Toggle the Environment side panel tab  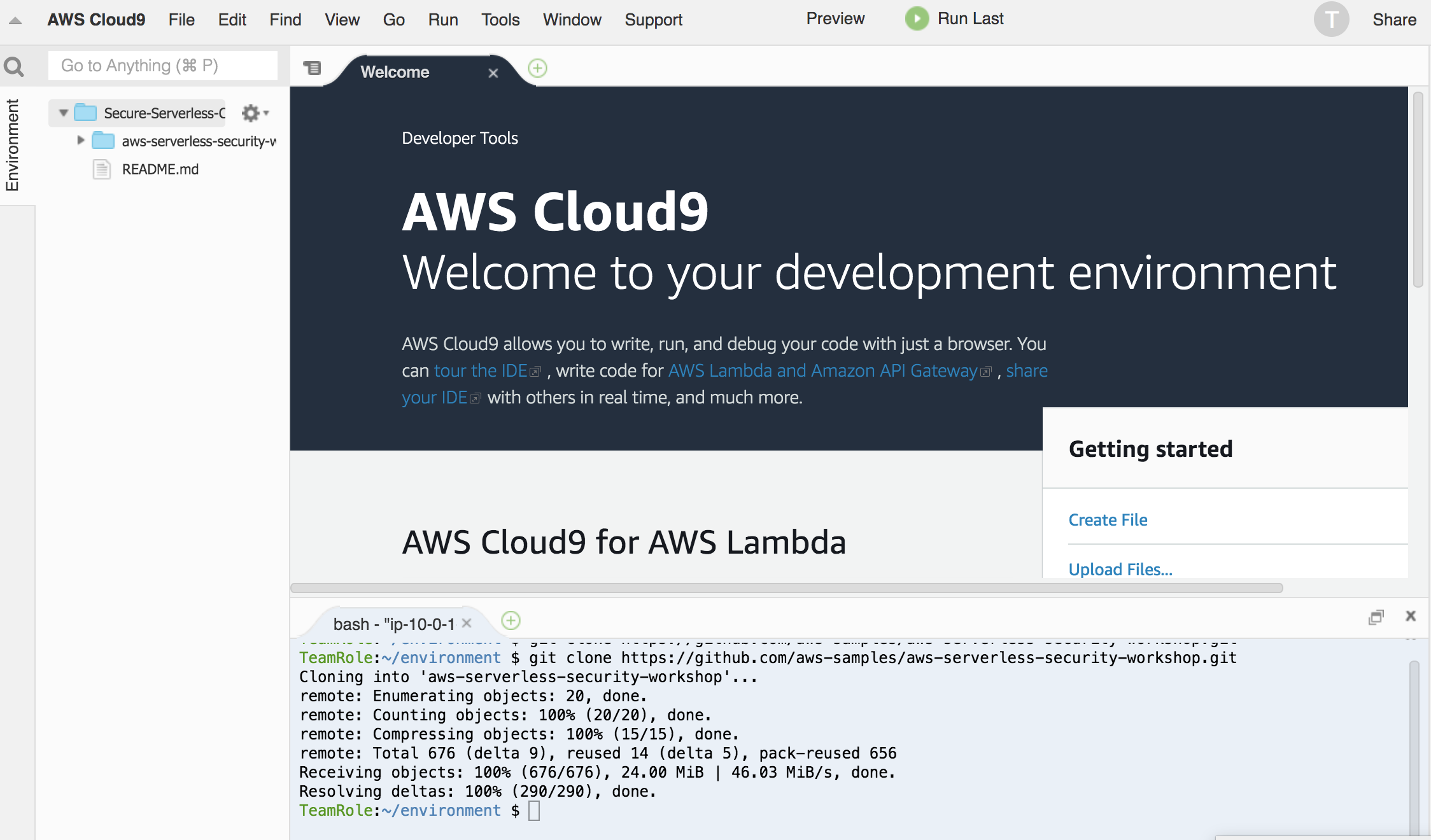[13, 144]
